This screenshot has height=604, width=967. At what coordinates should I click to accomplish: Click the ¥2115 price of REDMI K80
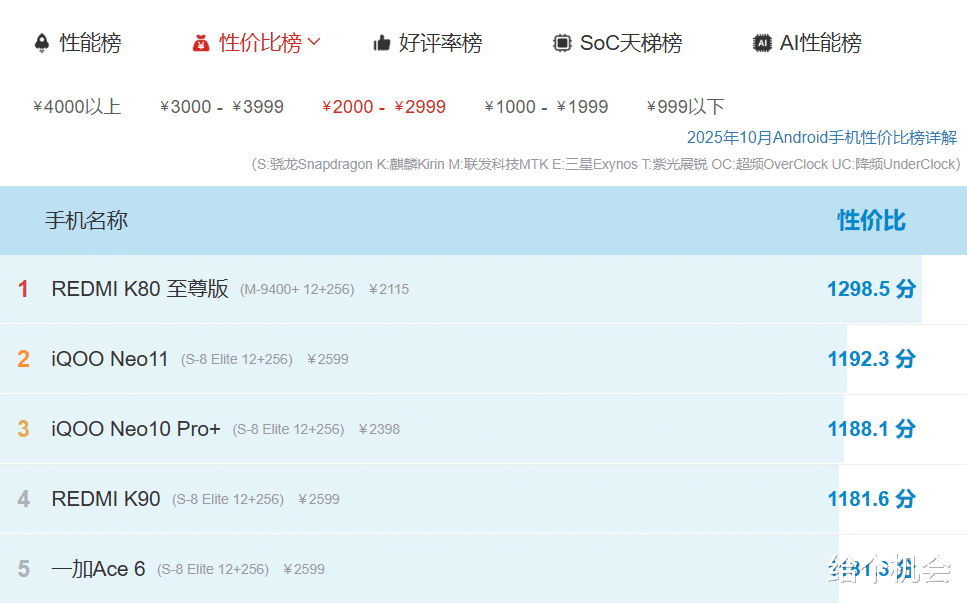click(389, 289)
